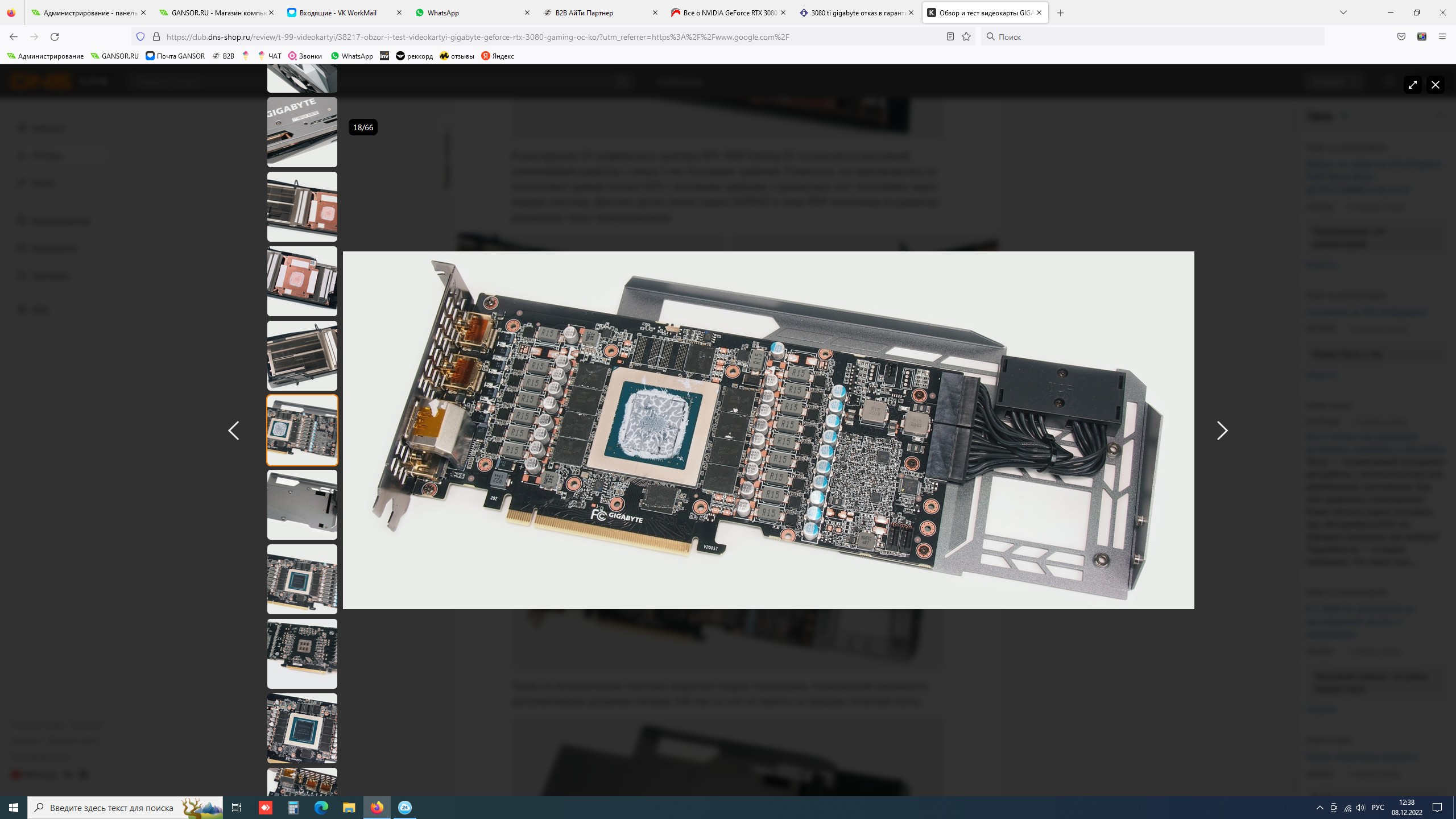Switch РУС keyboard language indicator
This screenshot has height=819, width=1456.
tap(1378, 808)
